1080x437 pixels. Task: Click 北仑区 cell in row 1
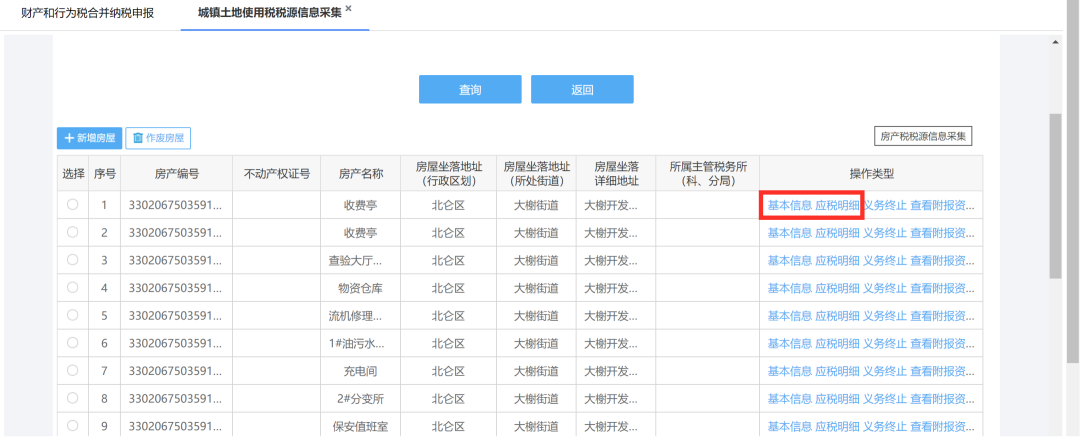(448, 205)
